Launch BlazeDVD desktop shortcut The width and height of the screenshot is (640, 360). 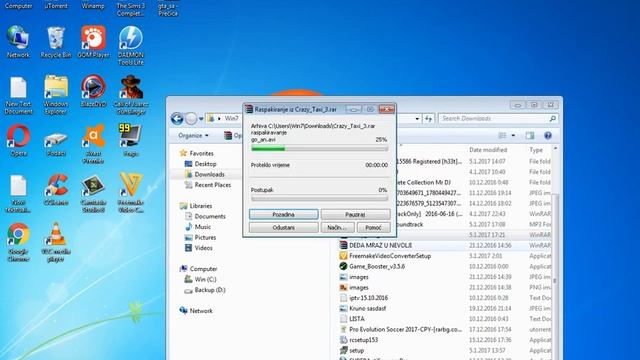(x=93, y=91)
